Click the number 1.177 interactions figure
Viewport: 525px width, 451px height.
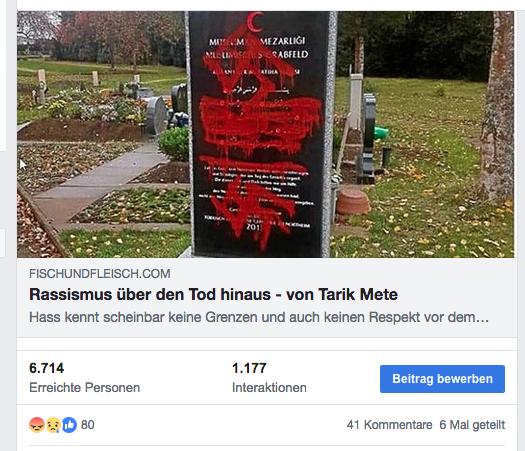click(249, 368)
